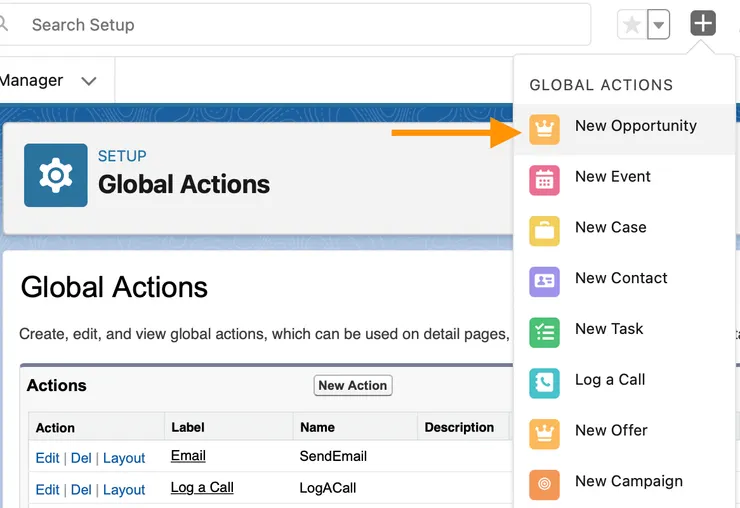
Task: Focus the Search Setup input field
Action: [300, 25]
